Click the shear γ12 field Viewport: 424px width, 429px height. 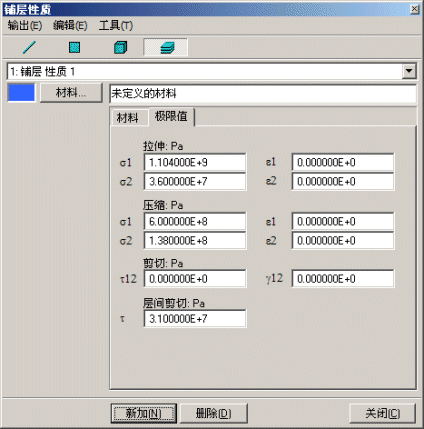click(343, 279)
